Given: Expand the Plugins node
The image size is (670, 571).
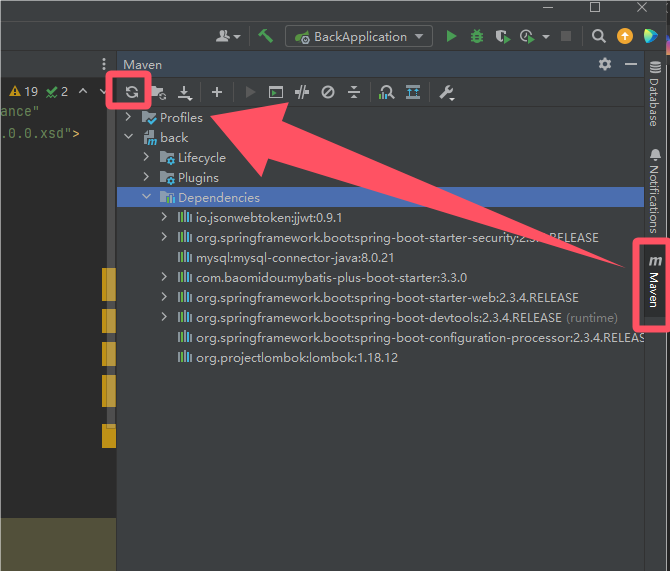Looking at the screenshot, I should (146, 177).
